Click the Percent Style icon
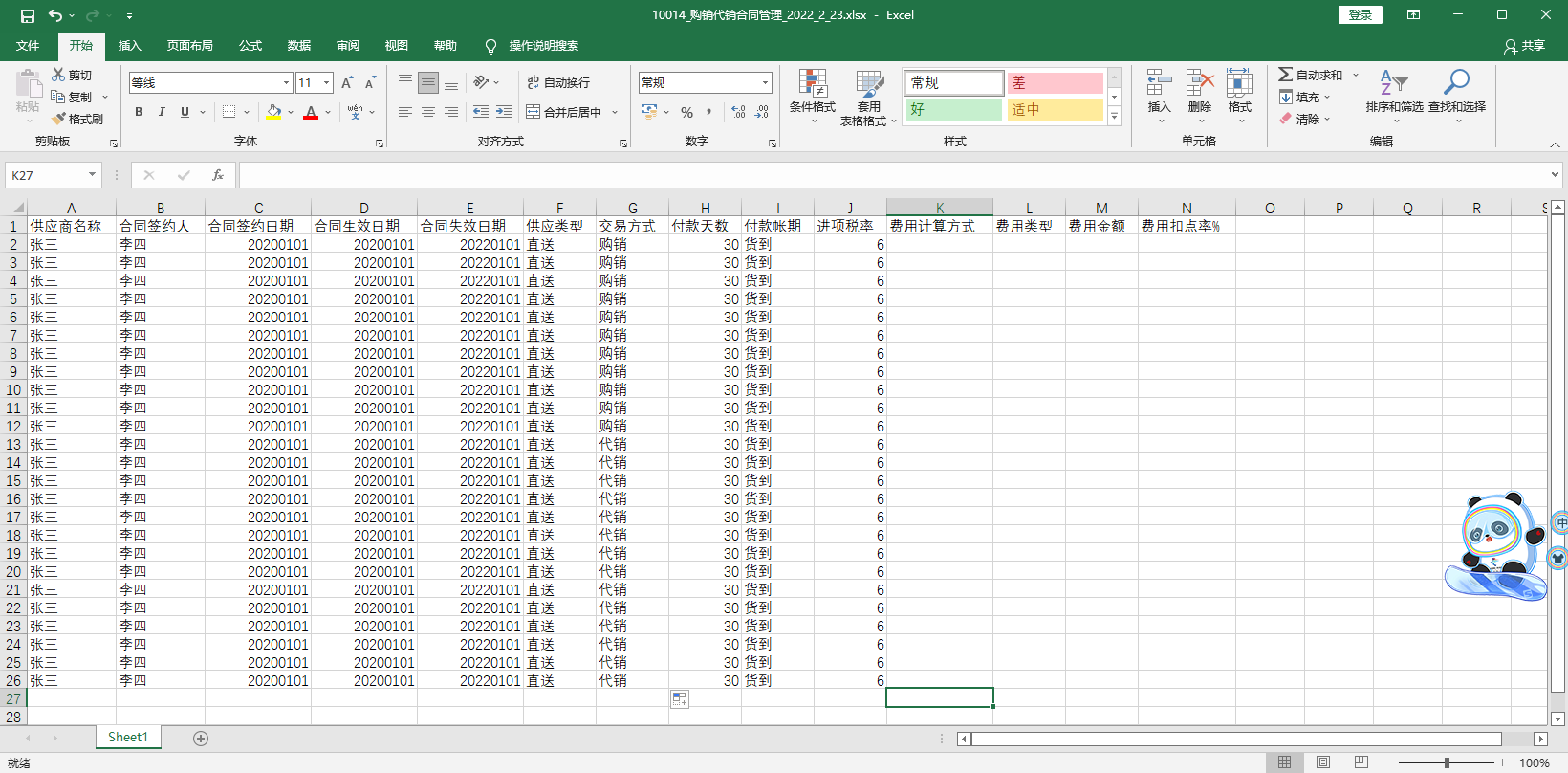Image resolution: width=1568 pixels, height=773 pixels. click(x=686, y=112)
